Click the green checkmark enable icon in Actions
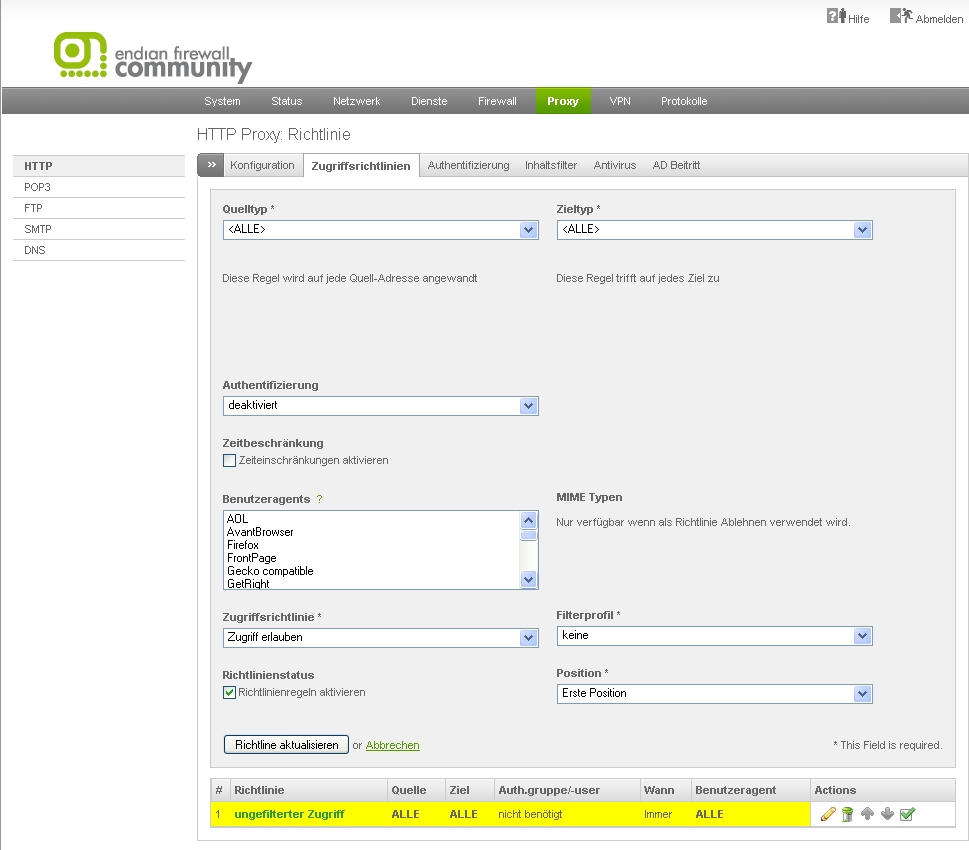This screenshot has width=969, height=850. 907,815
